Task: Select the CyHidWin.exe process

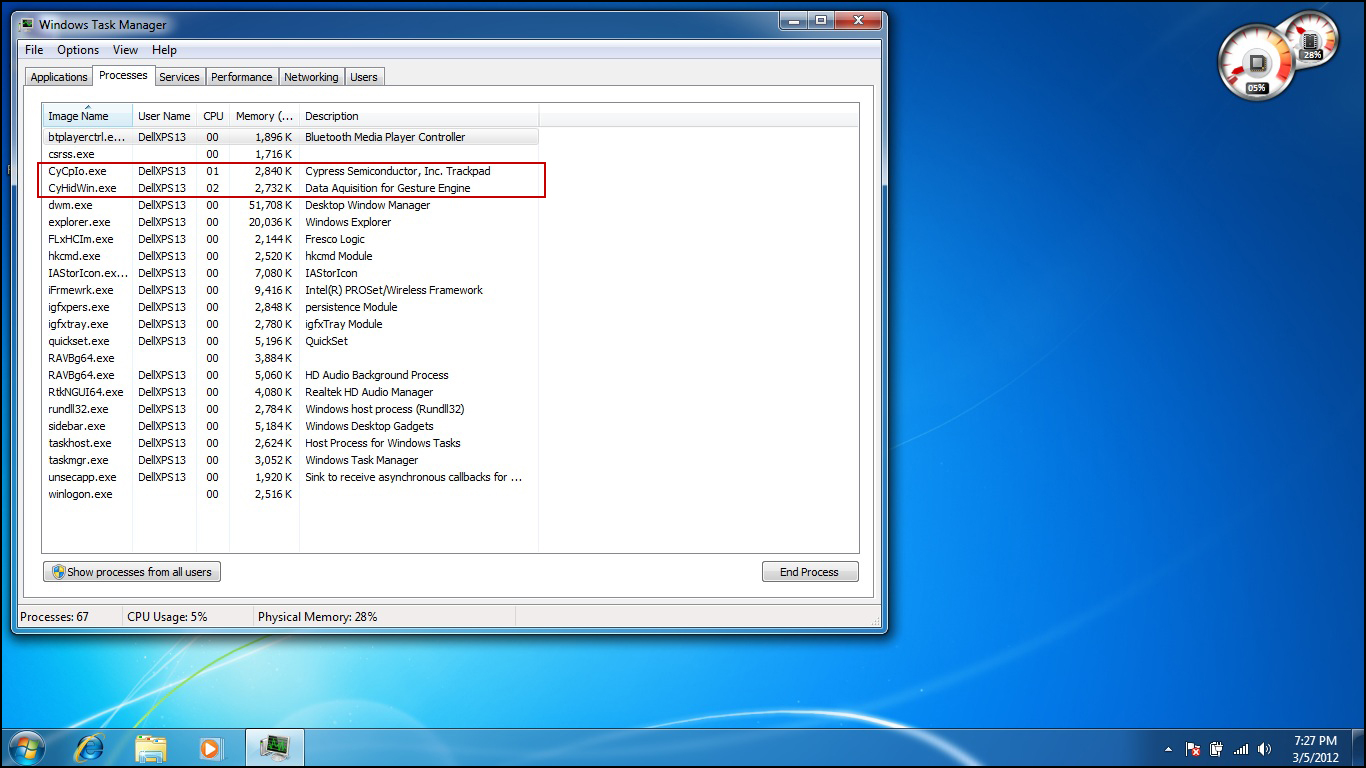Action: pos(291,188)
